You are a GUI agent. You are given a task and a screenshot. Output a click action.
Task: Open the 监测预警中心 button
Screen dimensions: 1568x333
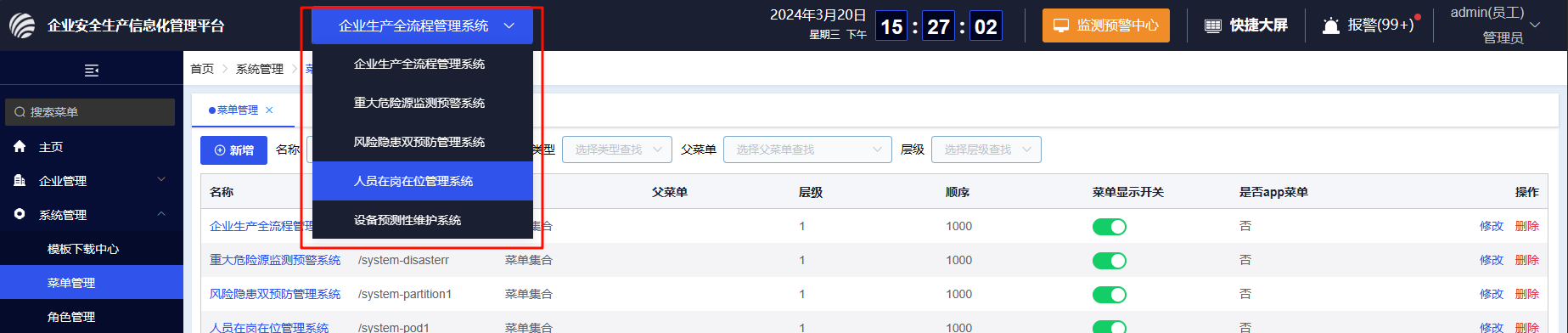tap(1105, 25)
